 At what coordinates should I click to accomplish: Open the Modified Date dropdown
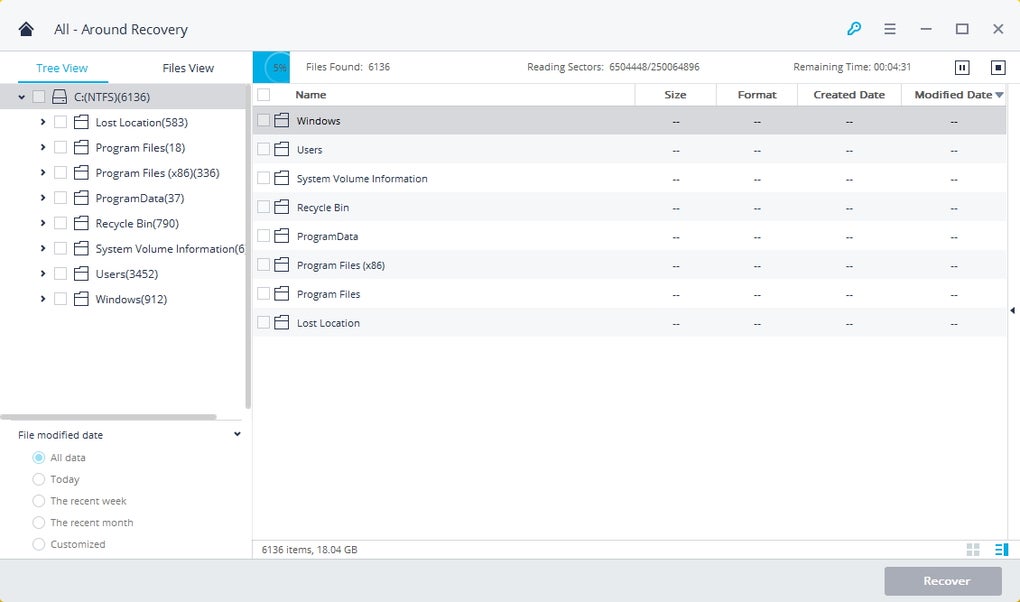(1001, 94)
